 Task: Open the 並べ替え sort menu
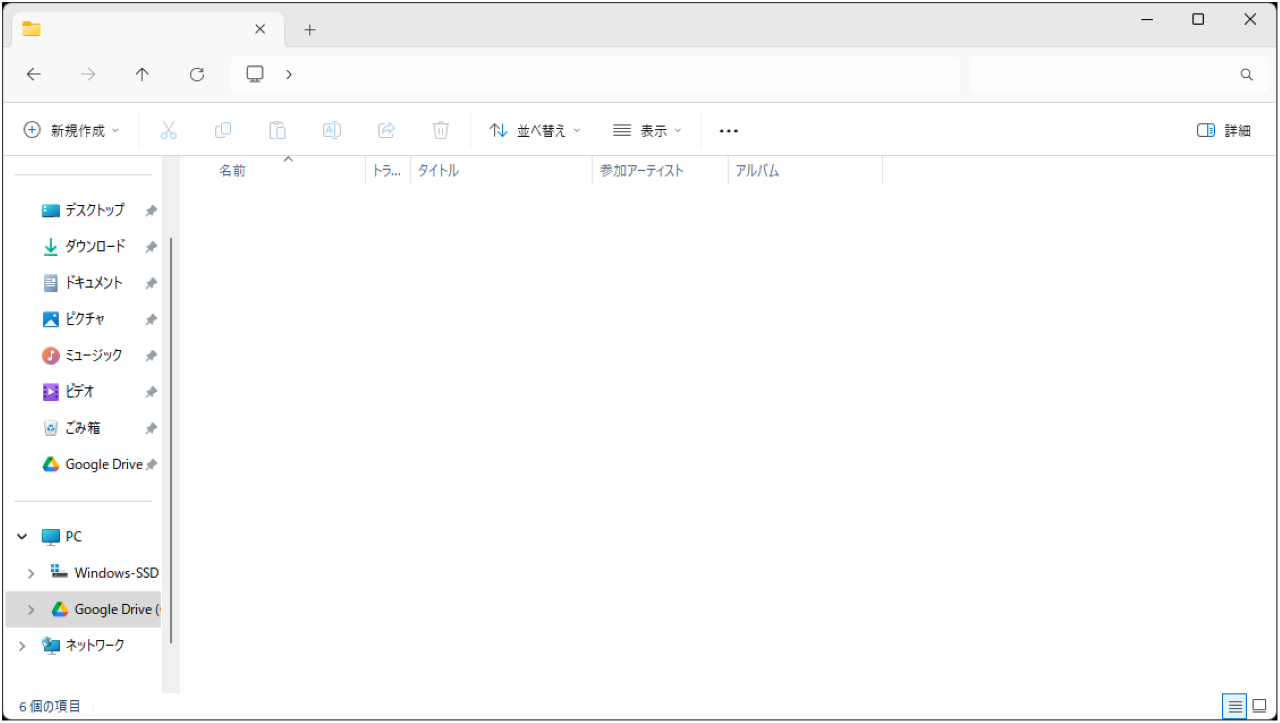[534, 130]
